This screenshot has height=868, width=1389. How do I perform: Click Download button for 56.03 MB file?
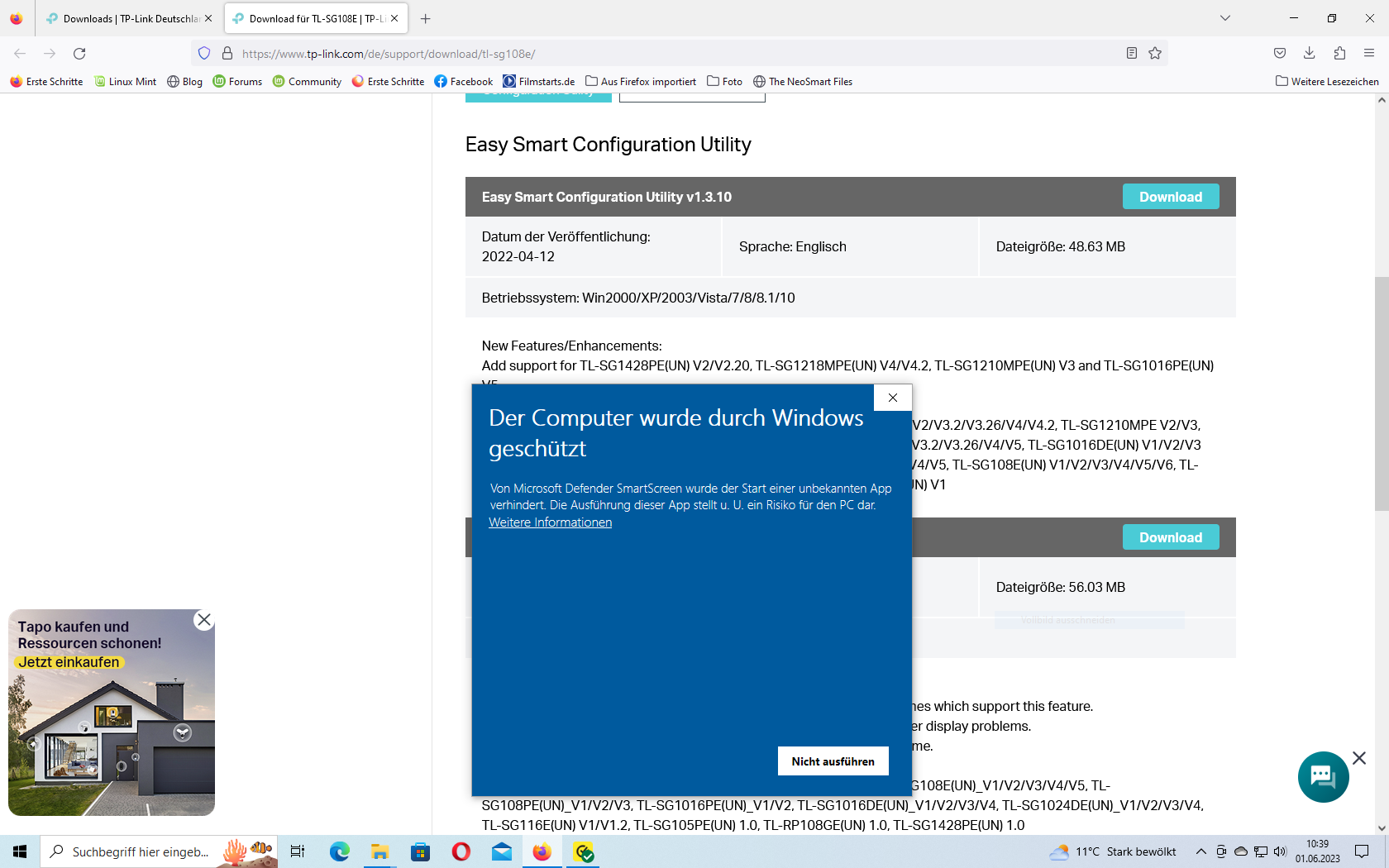point(1171,537)
